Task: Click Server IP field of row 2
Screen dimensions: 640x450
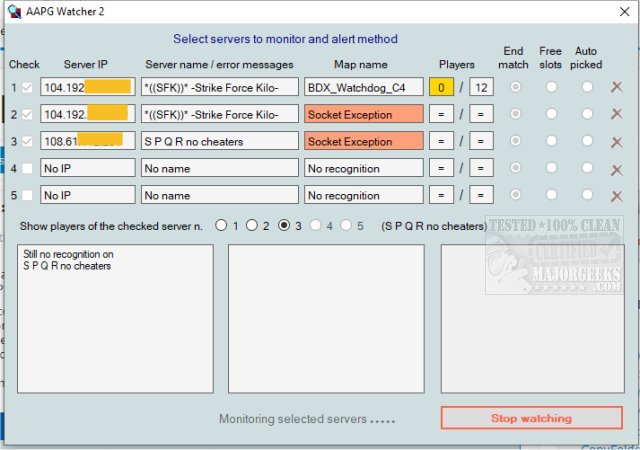Action: coord(88,114)
